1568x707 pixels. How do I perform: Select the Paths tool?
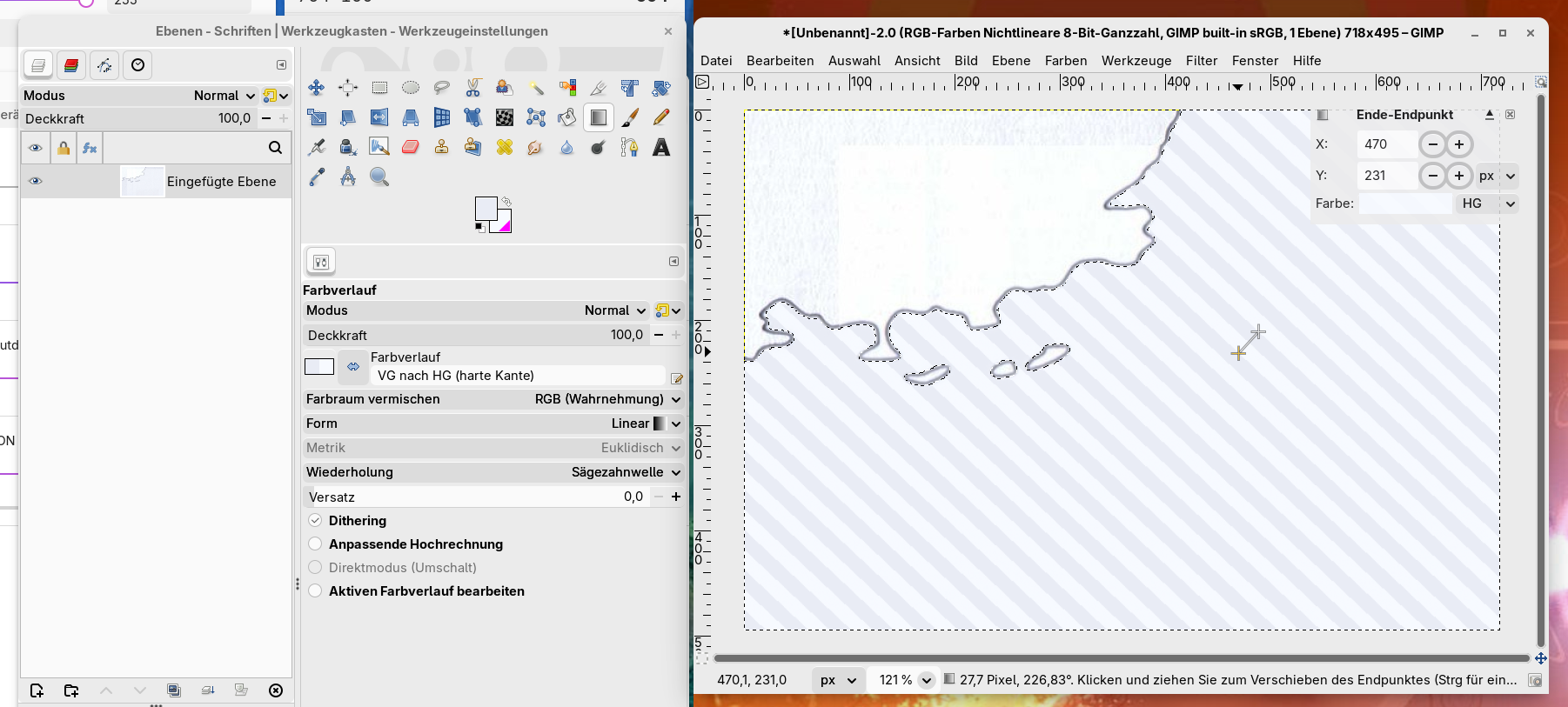[630, 147]
